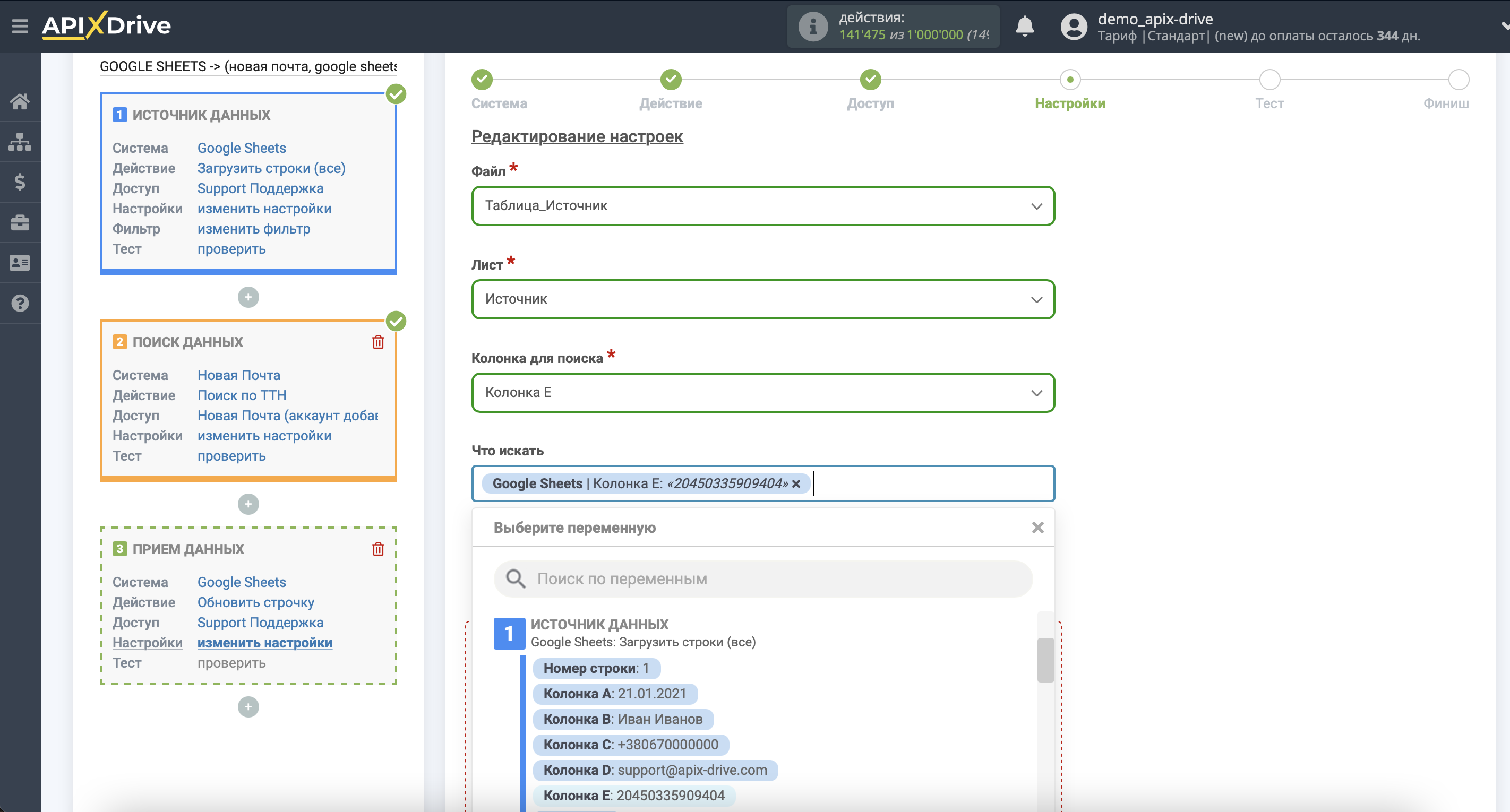Open the home icon in sidebar
This screenshot has width=1510, height=812.
[x=20, y=101]
